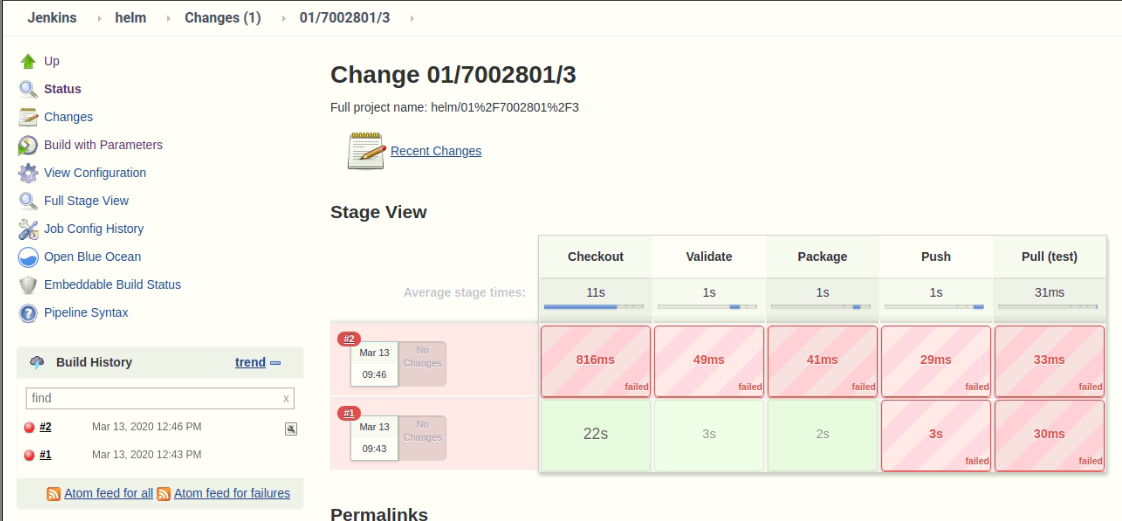Open build #2 in Build History
1122x521 pixels.
tap(46, 427)
